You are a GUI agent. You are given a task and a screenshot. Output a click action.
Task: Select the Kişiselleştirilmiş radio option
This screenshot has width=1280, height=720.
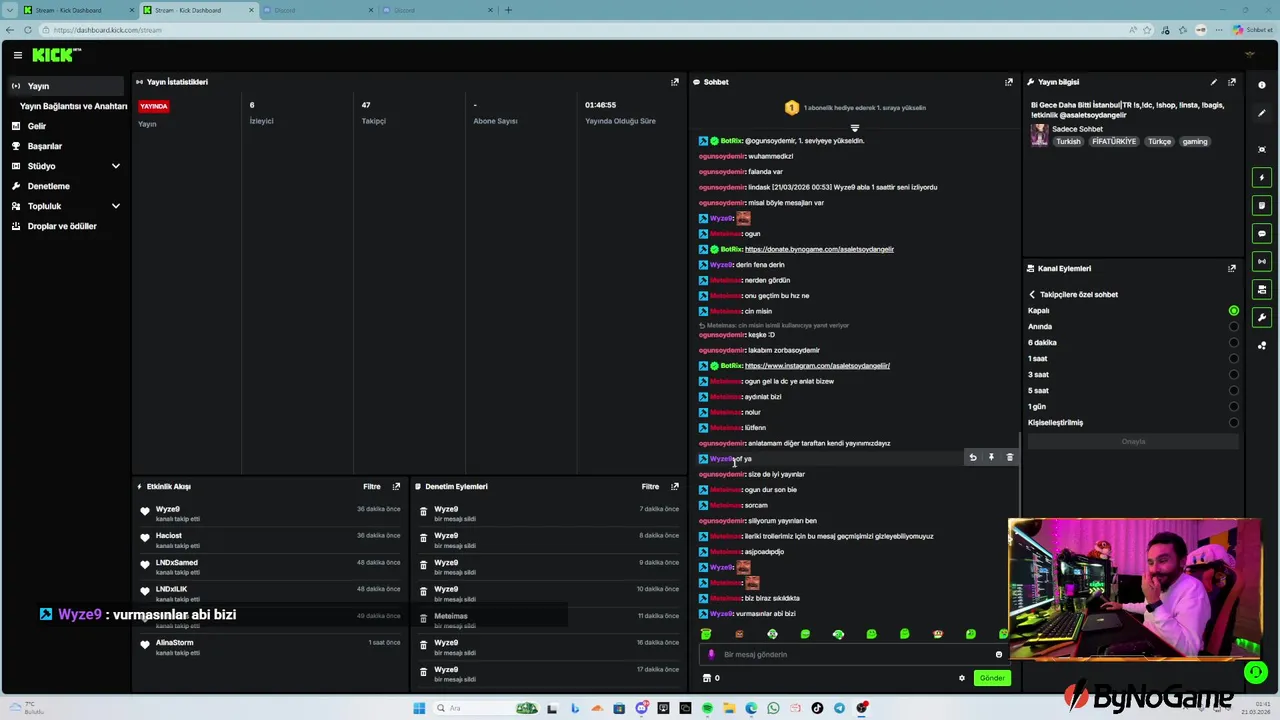[x=1233, y=423]
